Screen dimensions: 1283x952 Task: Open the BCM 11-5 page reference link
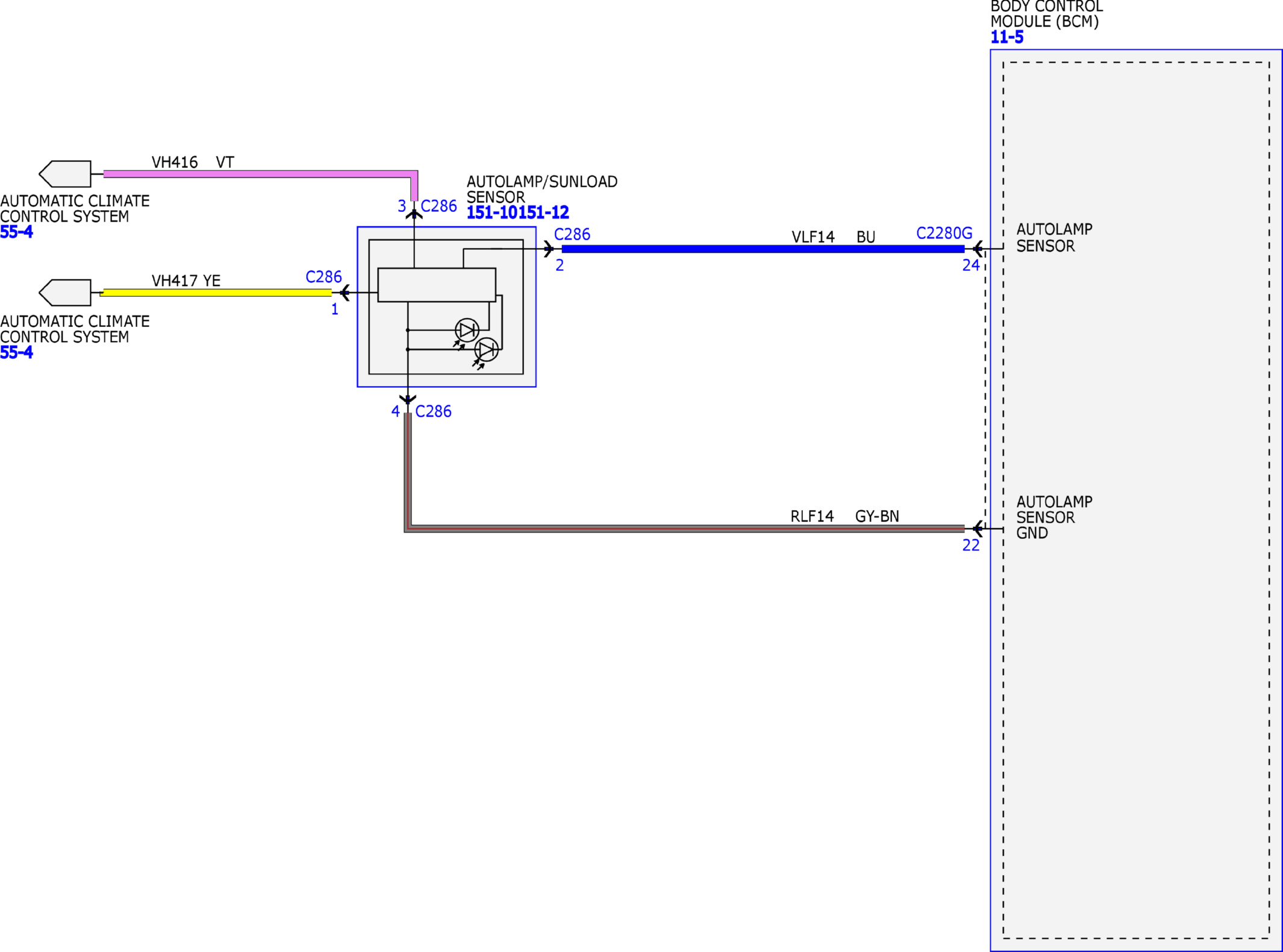click(1007, 37)
